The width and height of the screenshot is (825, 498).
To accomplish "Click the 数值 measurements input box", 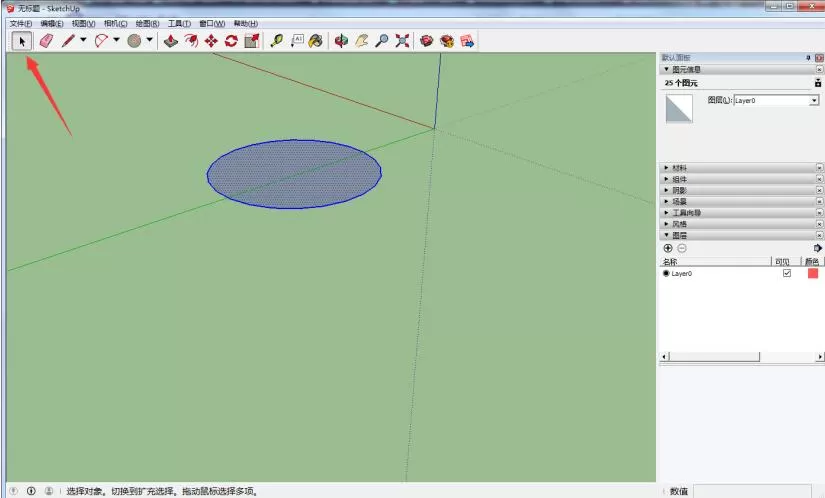I will (x=752, y=491).
